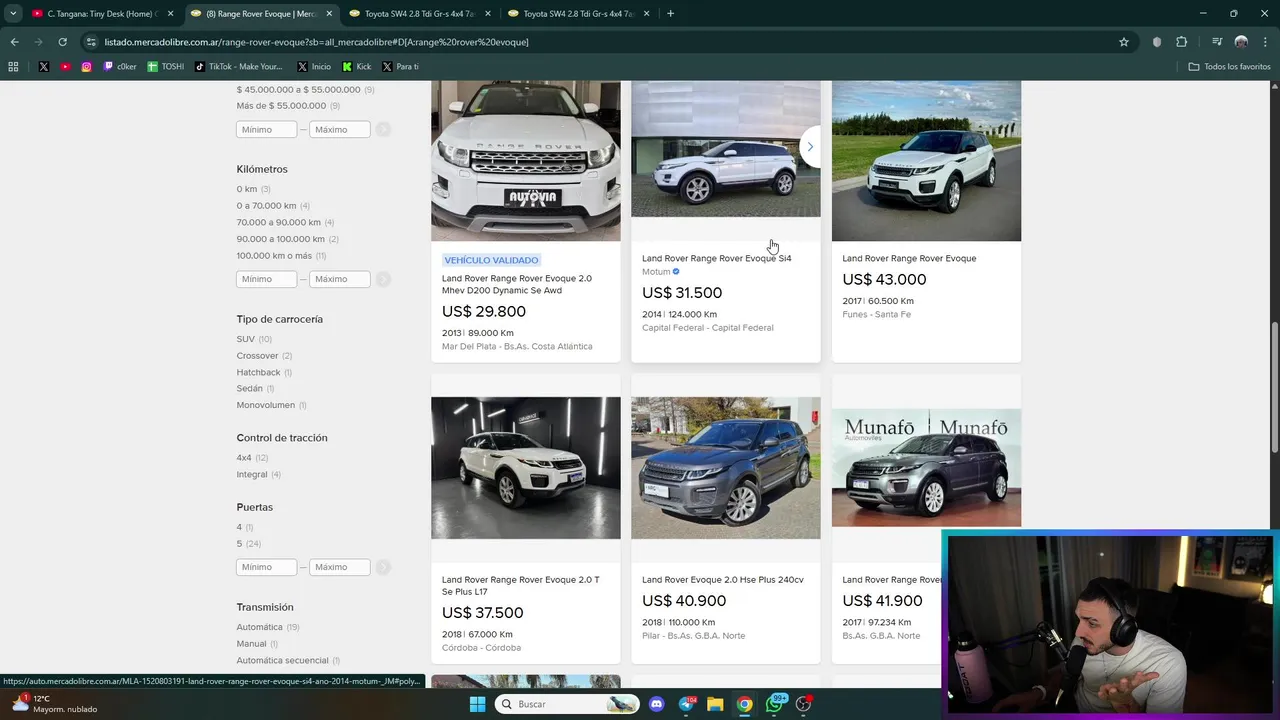Open the Chrome profile avatar

click(x=1241, y=42)
